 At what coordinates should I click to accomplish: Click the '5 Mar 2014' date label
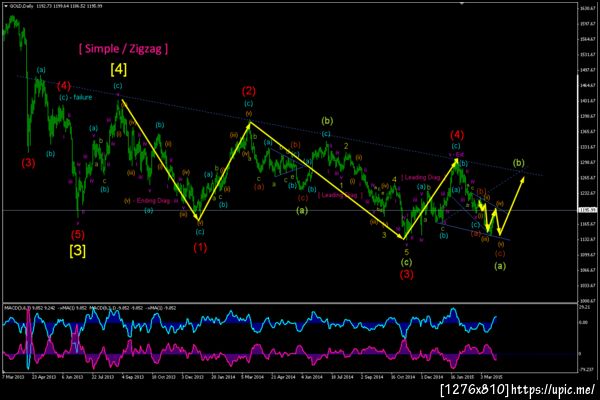(x=253, y=377)
